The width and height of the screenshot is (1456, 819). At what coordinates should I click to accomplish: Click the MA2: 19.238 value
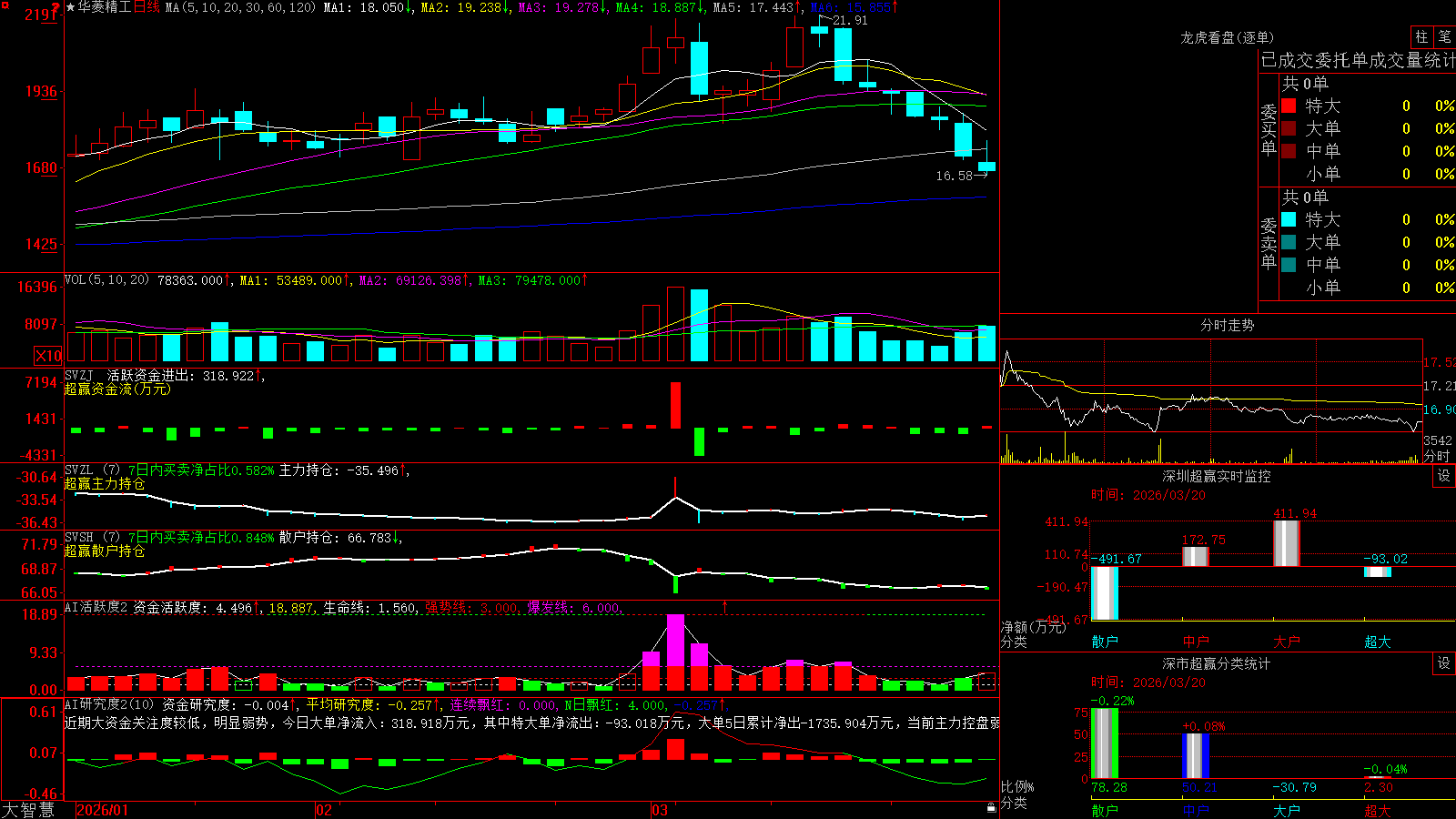(465, 7)
